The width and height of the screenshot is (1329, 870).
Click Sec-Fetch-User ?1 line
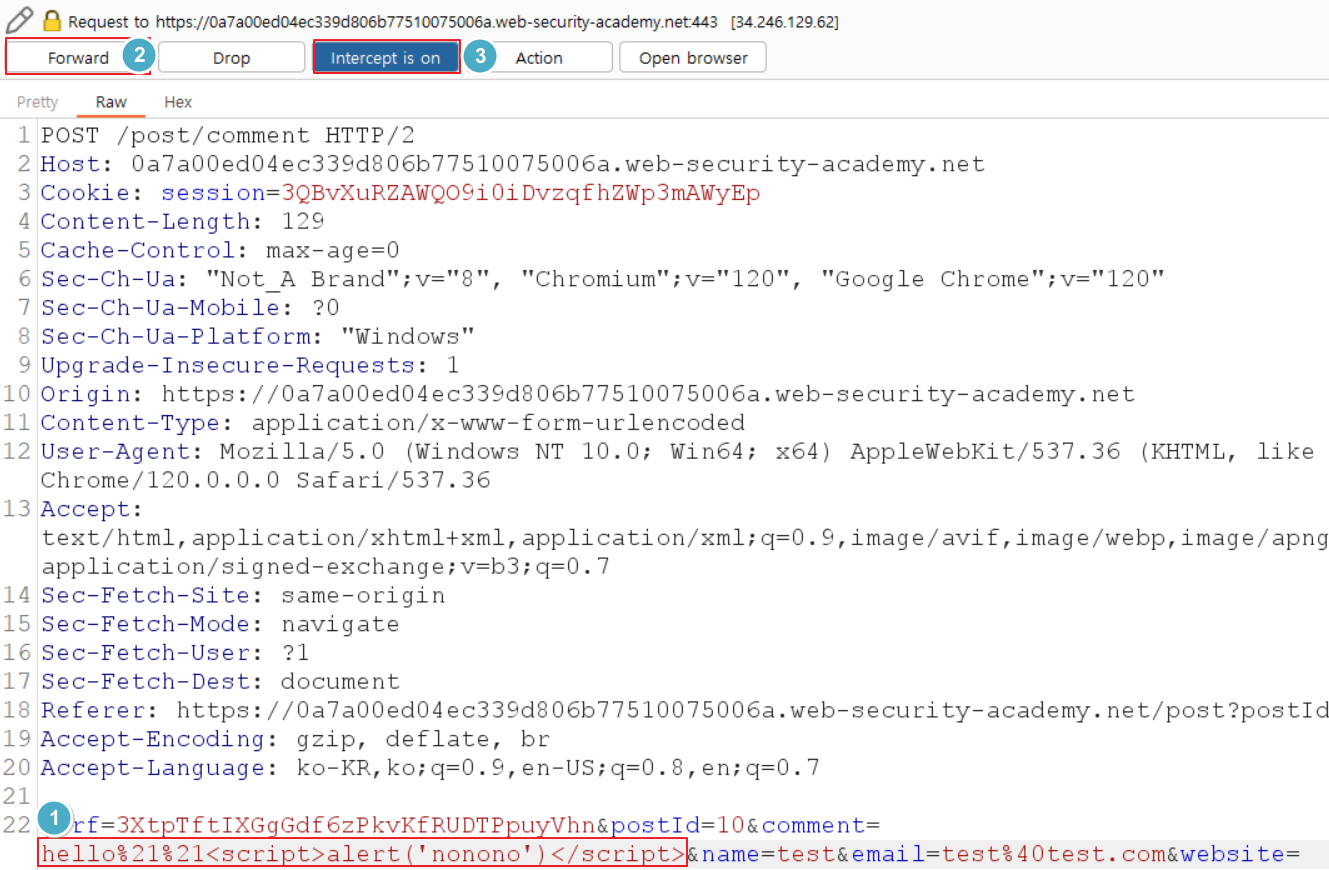tap(175, 653)
